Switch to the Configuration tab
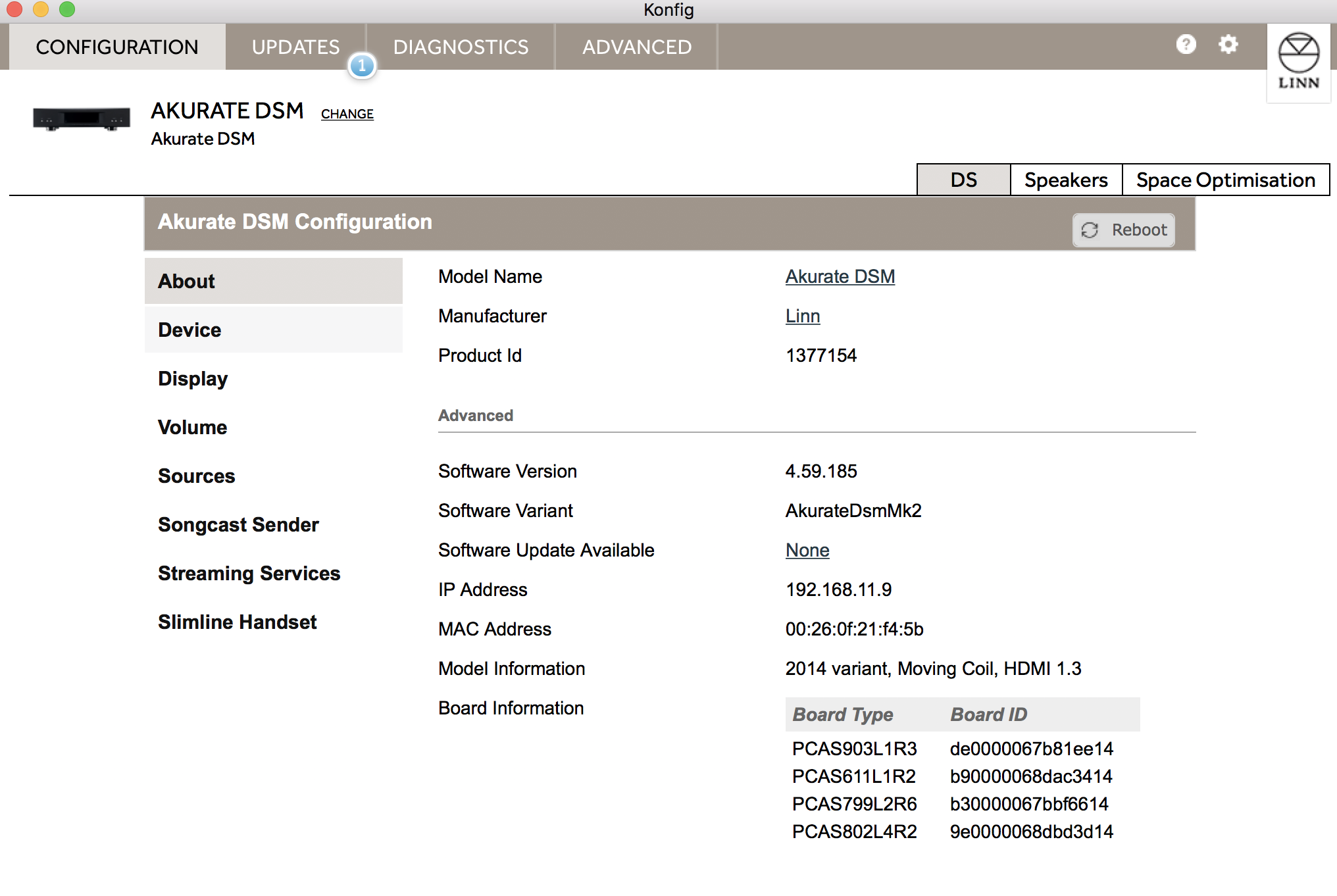The height and width of the screenshot is (896, 1337). tap(117, 47)
